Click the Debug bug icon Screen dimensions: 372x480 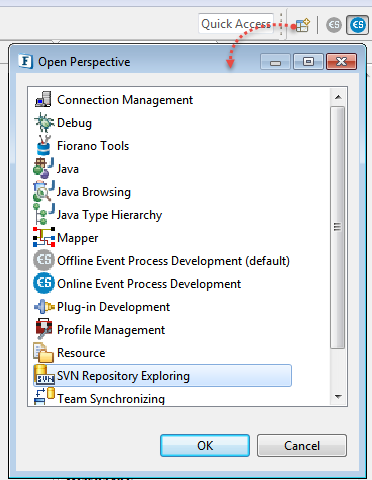click(x=44, y=122)
